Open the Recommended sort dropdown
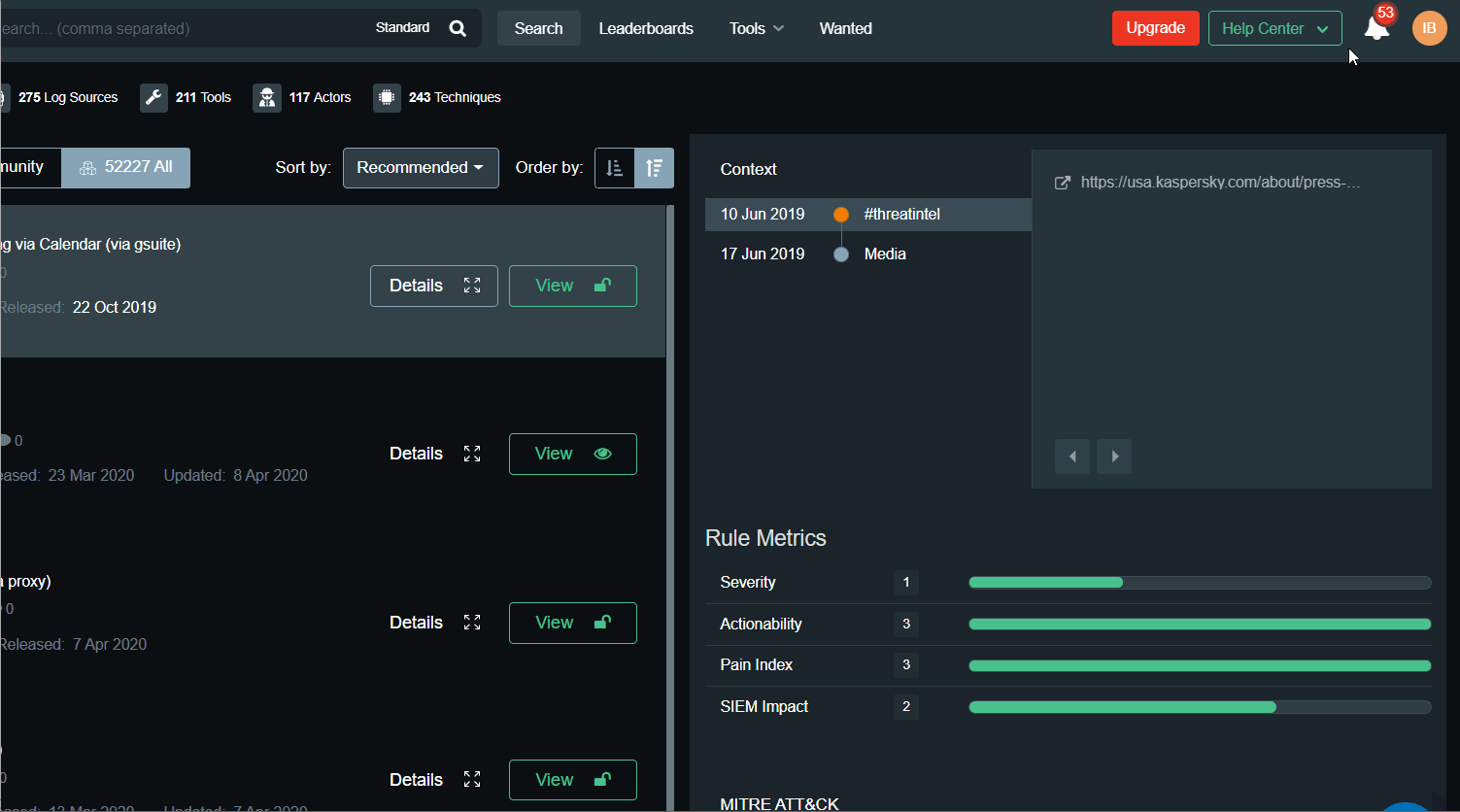This screenshot has width=1460, height=812. tap(421, 168)
